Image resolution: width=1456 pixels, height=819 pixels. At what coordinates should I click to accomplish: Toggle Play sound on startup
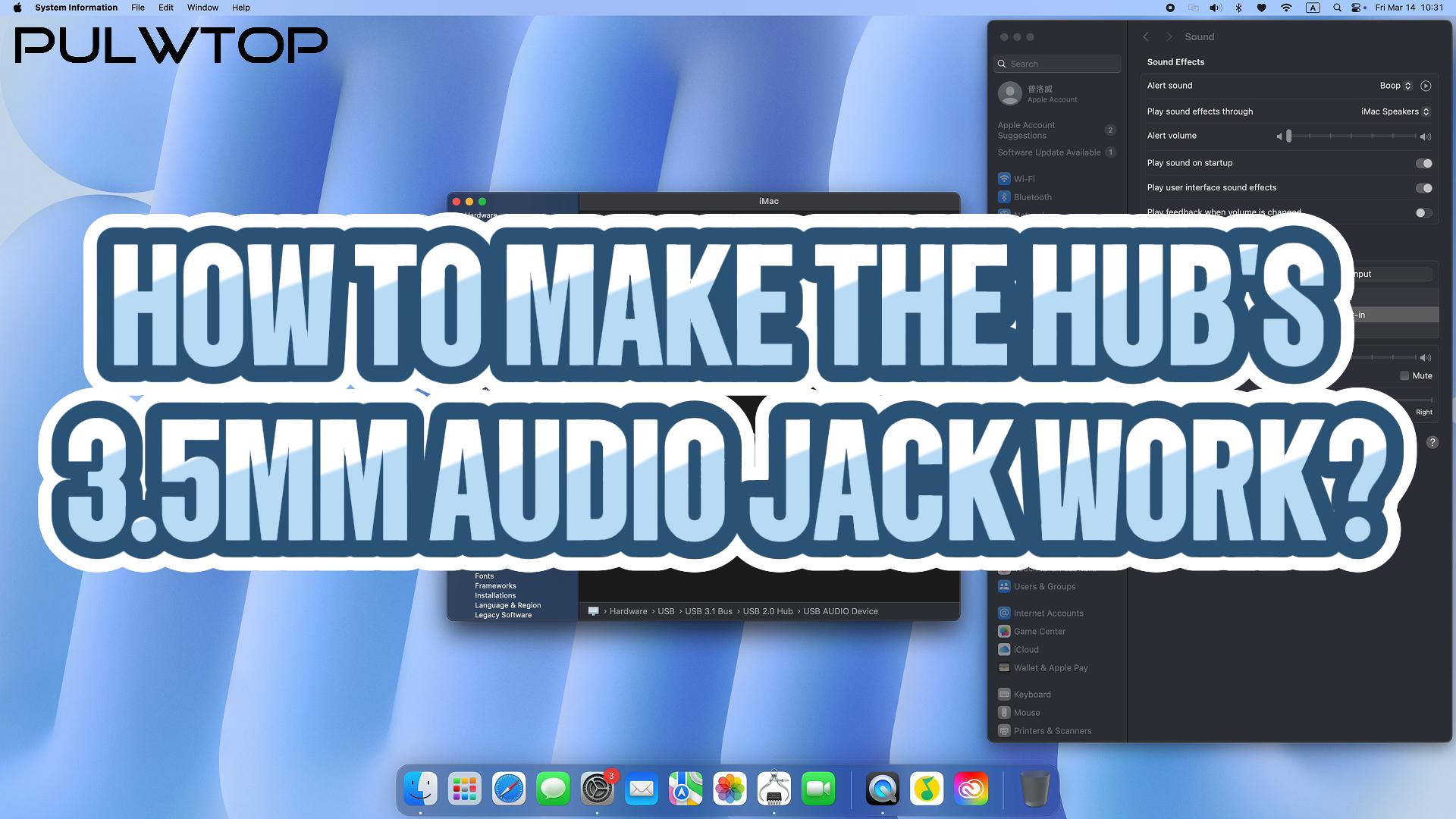(x=1423, y=163)
